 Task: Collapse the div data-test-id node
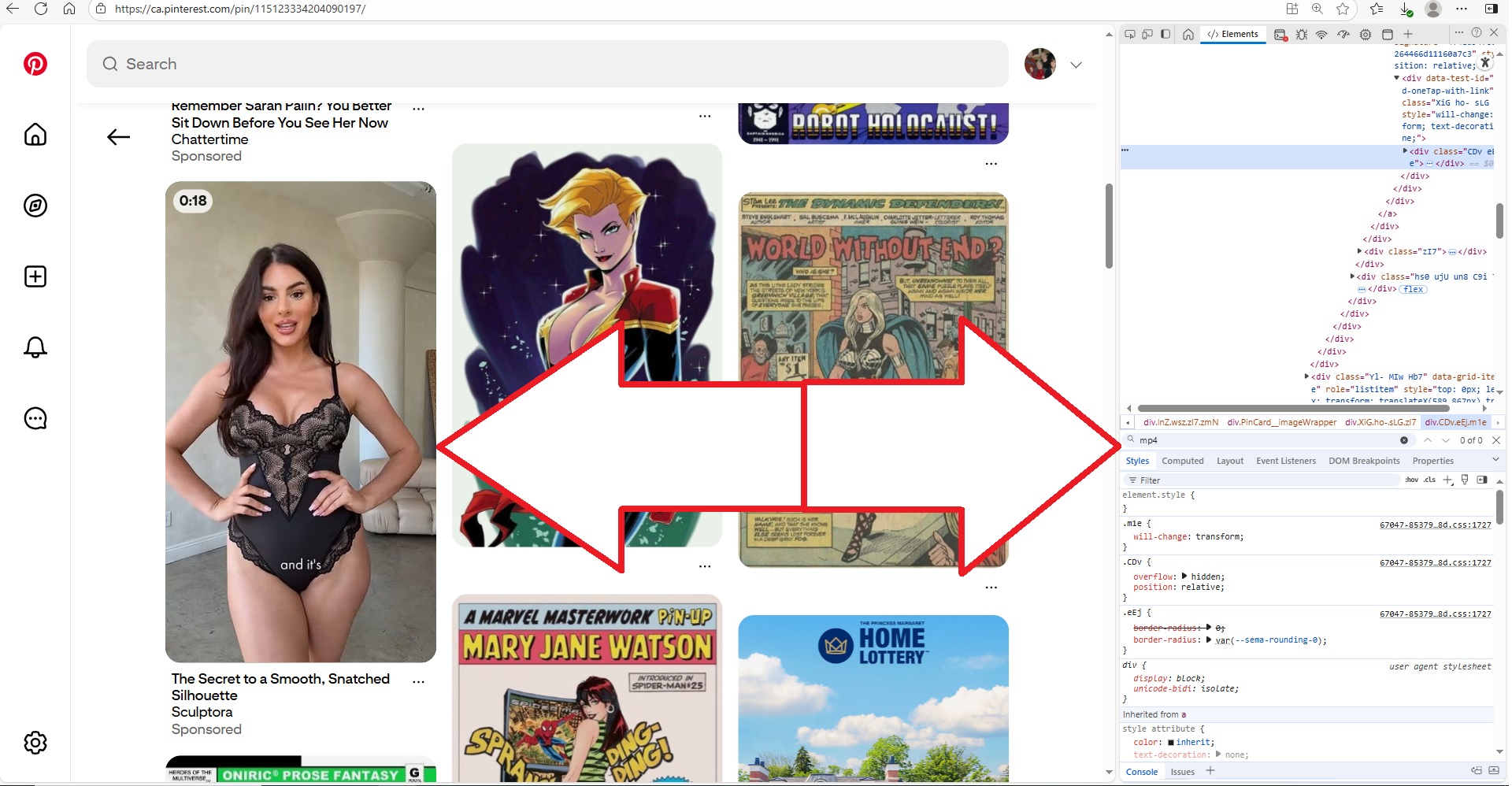[1397, 78]
